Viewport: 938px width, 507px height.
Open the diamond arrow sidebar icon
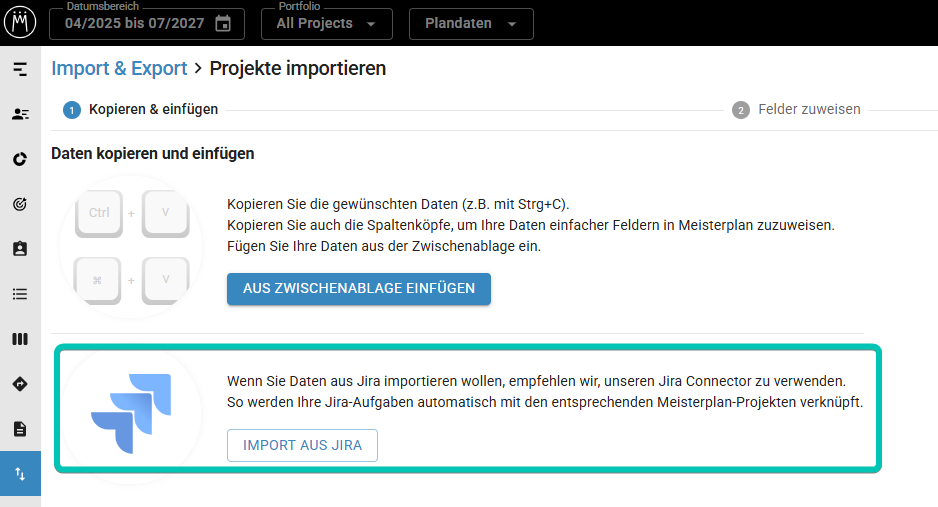pyautogui.click(x=20, y=384)
